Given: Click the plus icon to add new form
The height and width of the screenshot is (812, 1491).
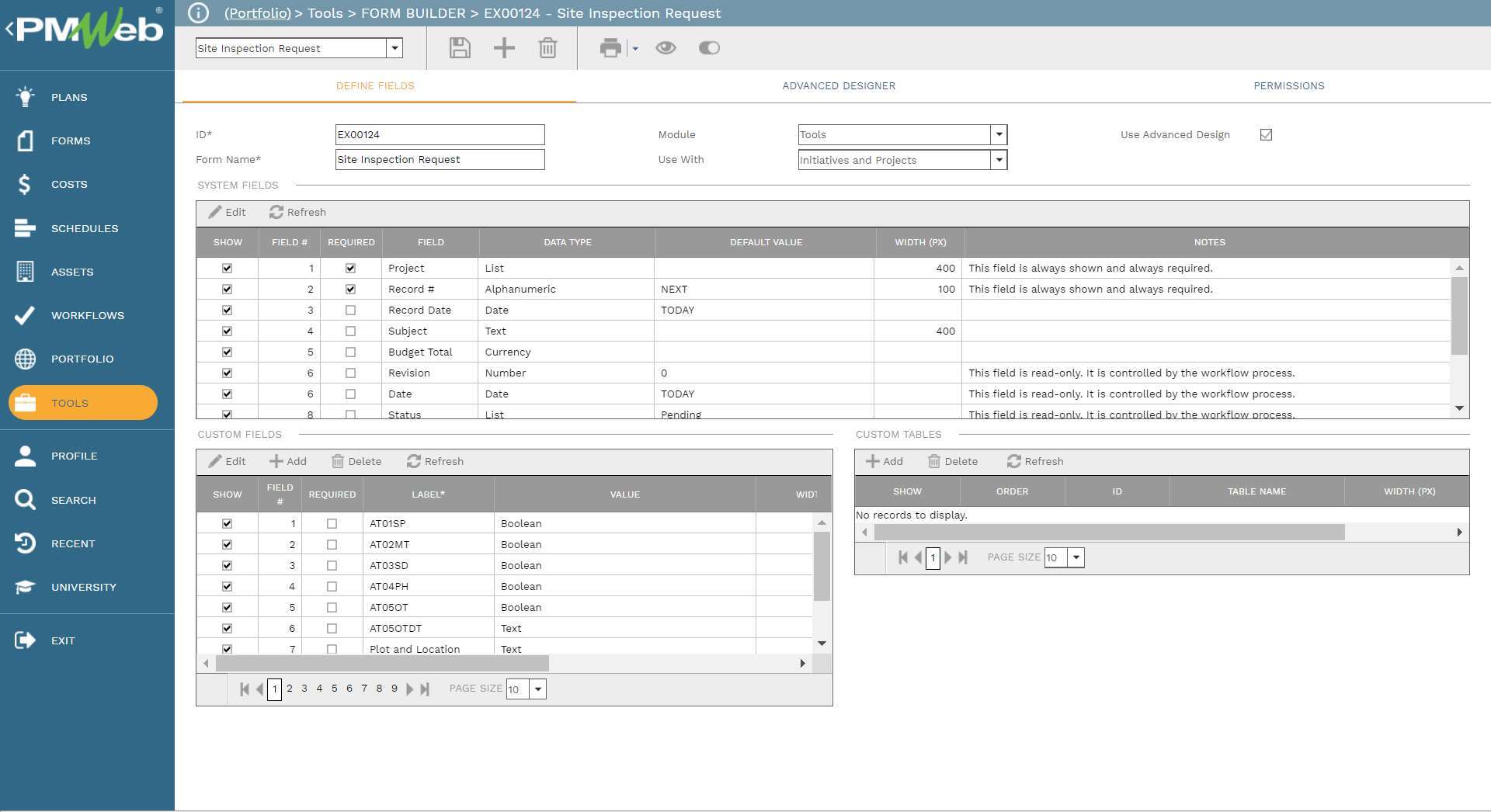Looking at the screenshot, I should [504, 48].
